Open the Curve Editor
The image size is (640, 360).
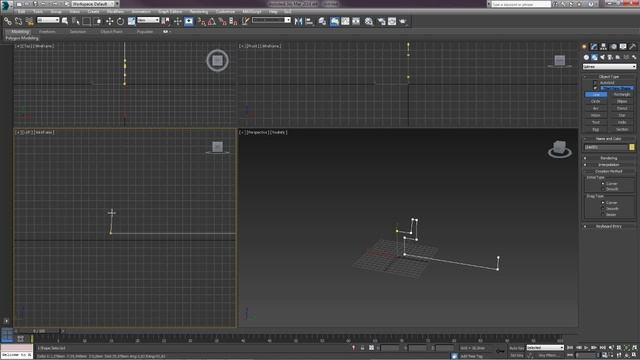345,21
